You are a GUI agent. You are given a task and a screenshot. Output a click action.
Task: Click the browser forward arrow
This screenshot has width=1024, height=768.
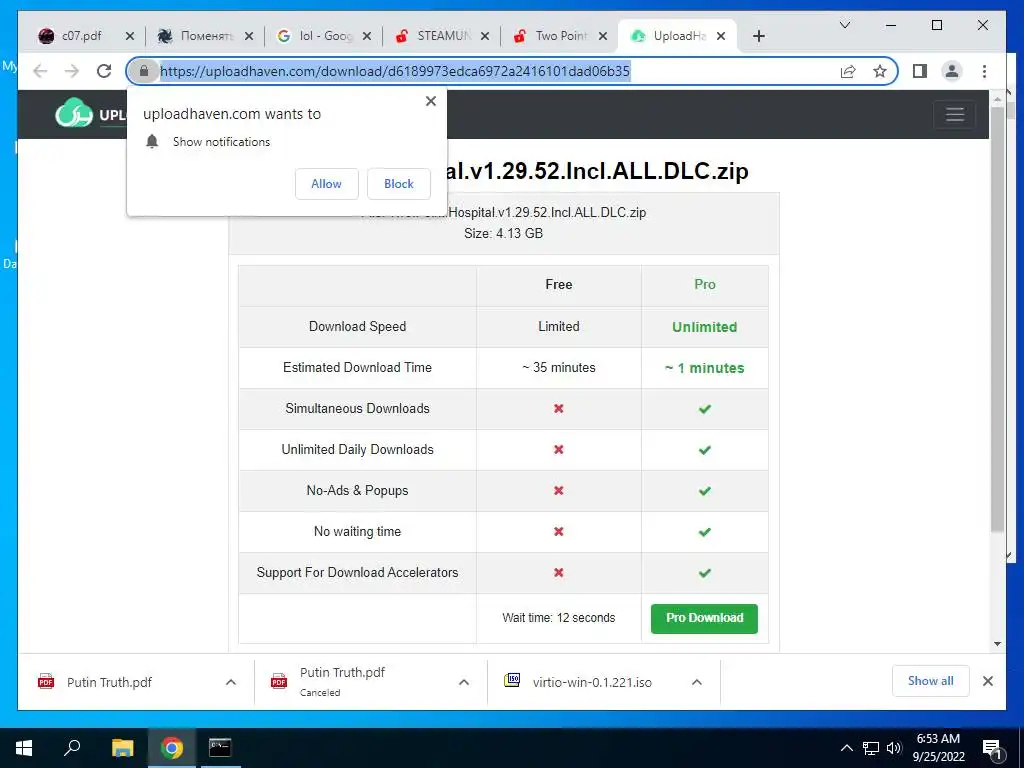(x=72, y=71)
